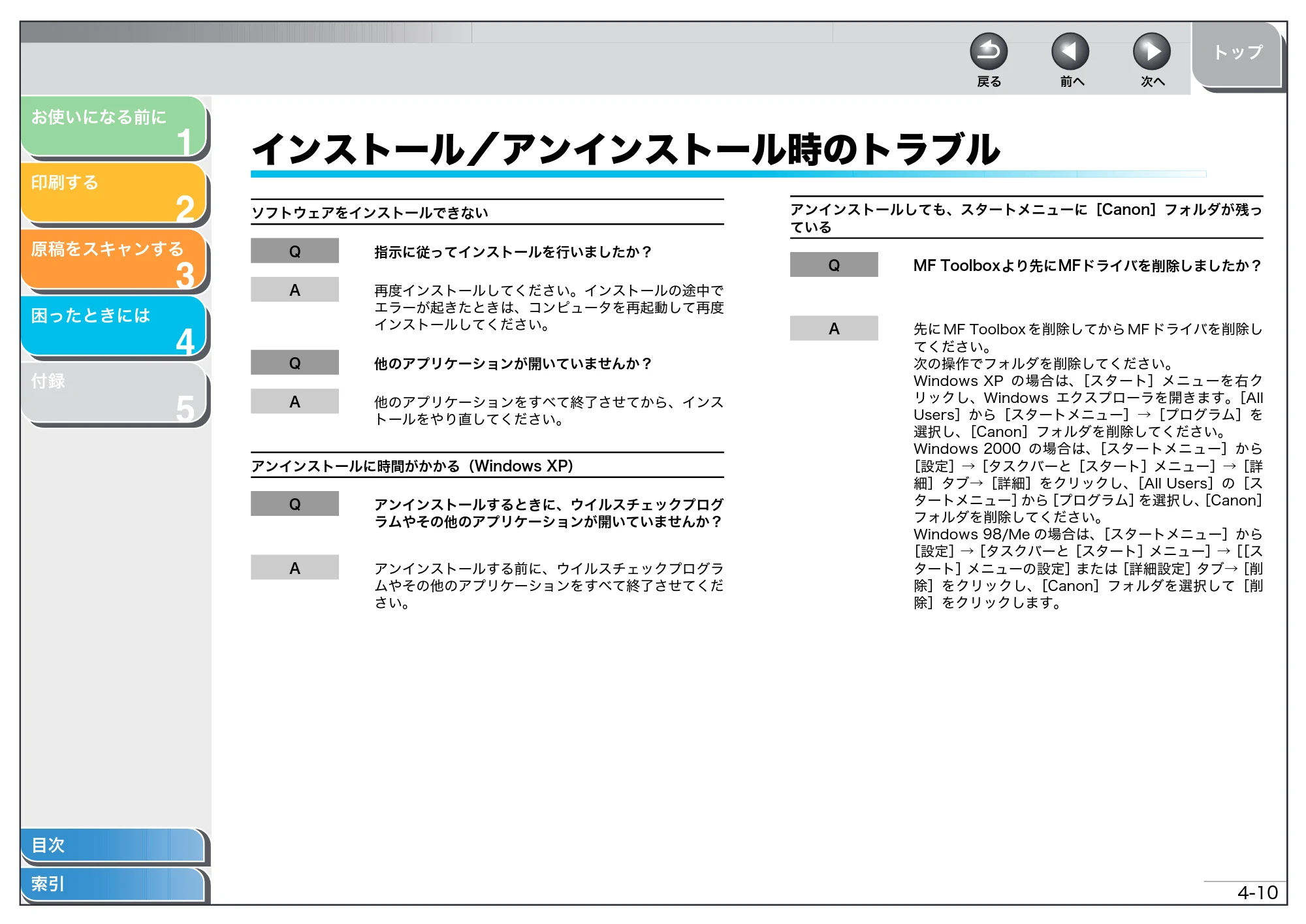Click the Q label beside 指示に従って question
The image size is (1306, 924).
[x=295, y=251]
